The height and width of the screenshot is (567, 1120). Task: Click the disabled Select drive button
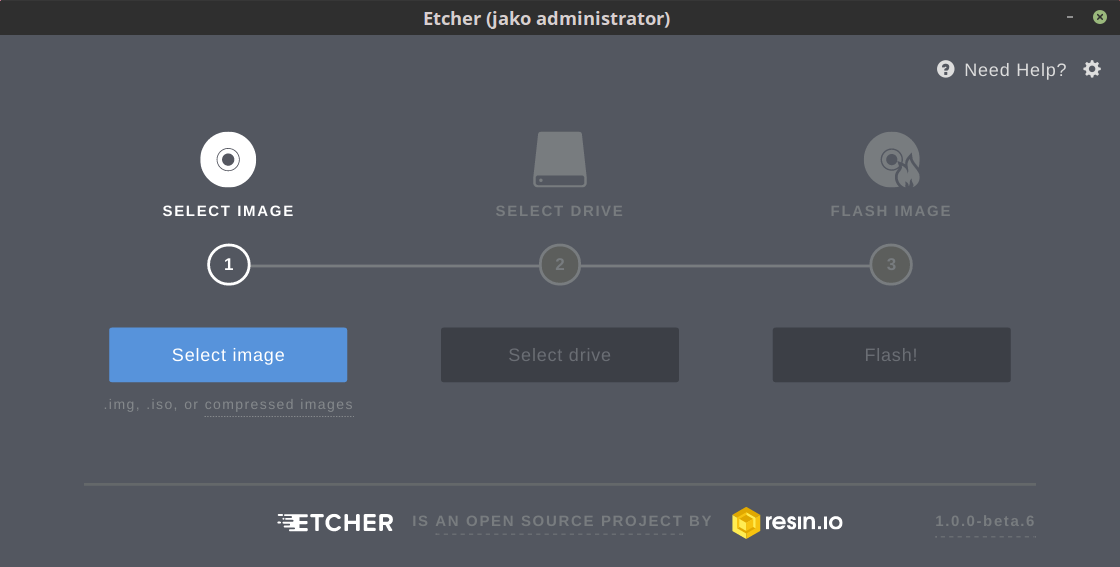point(559,355)
